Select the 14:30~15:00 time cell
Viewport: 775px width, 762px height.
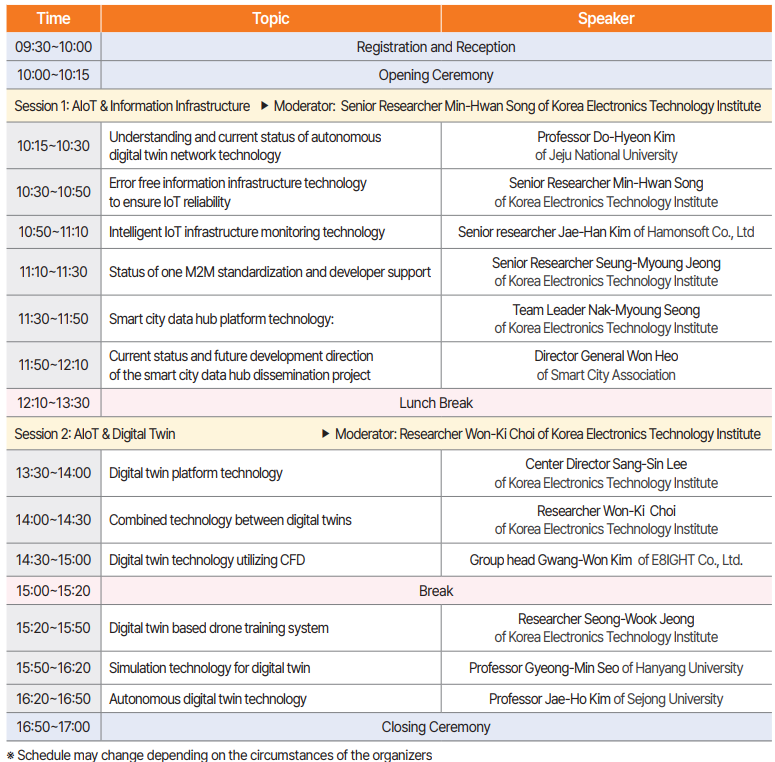tap(53, 560)
